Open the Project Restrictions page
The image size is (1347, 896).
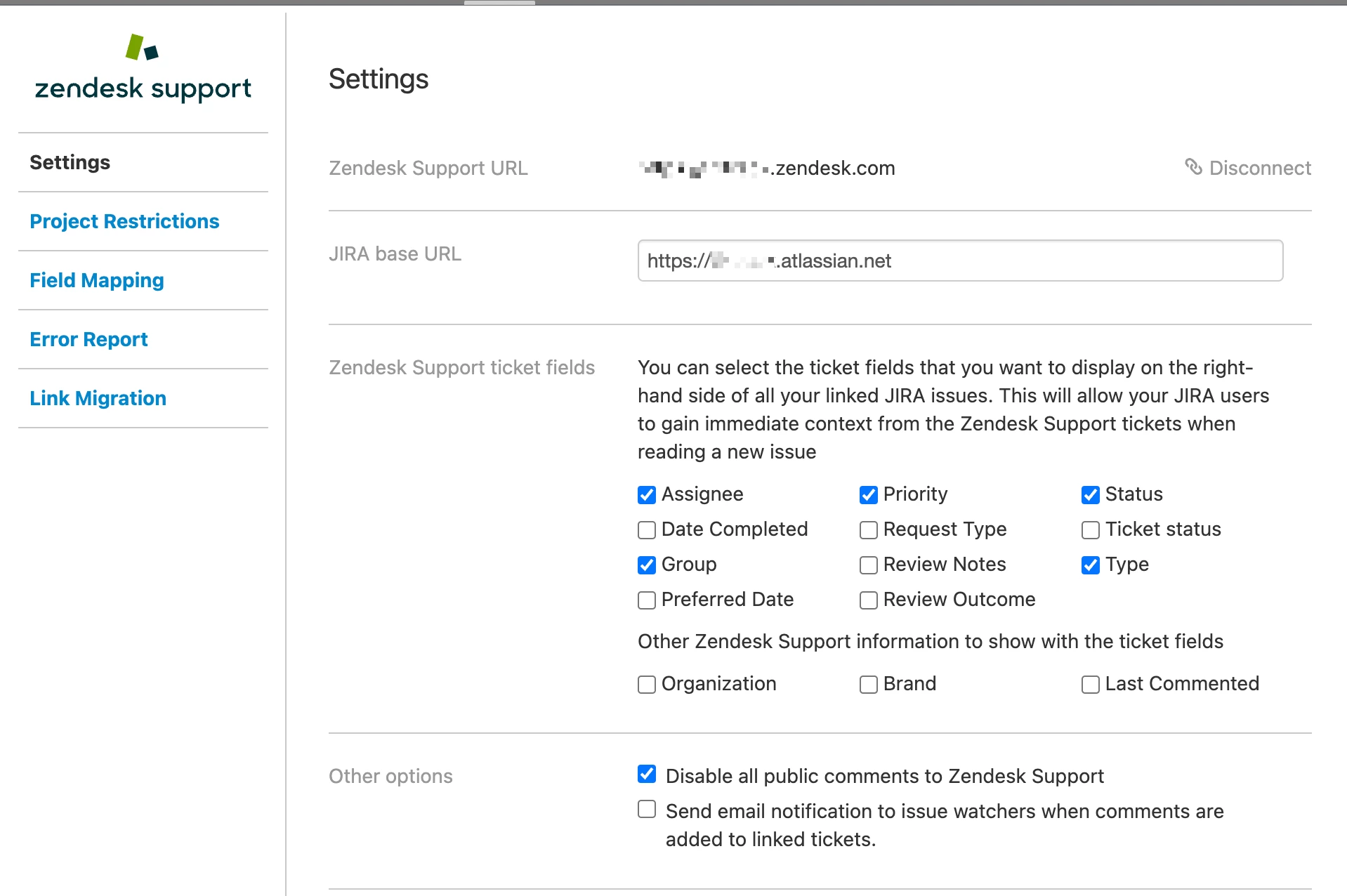(x=124, y=221)
